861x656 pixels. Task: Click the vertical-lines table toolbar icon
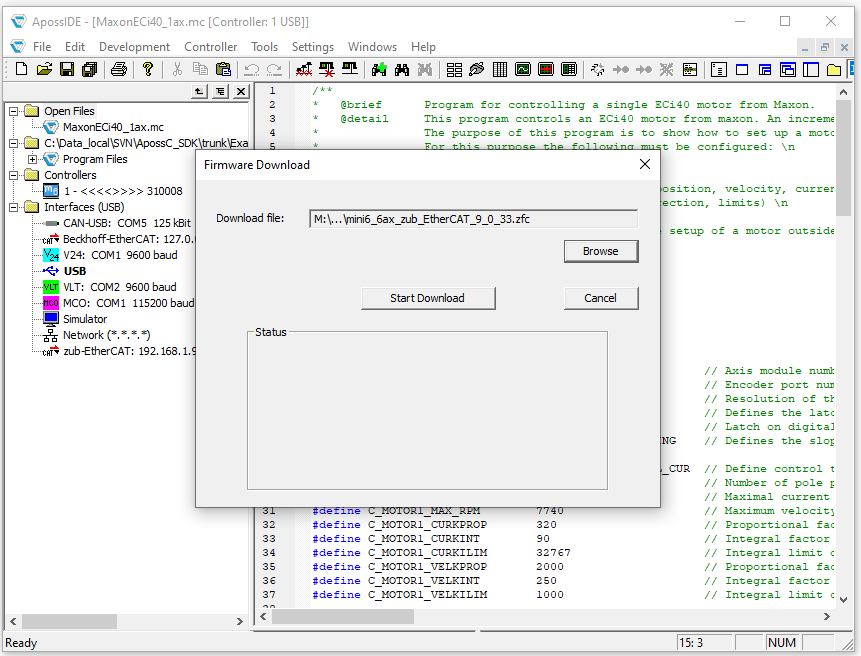pos(500,69)
